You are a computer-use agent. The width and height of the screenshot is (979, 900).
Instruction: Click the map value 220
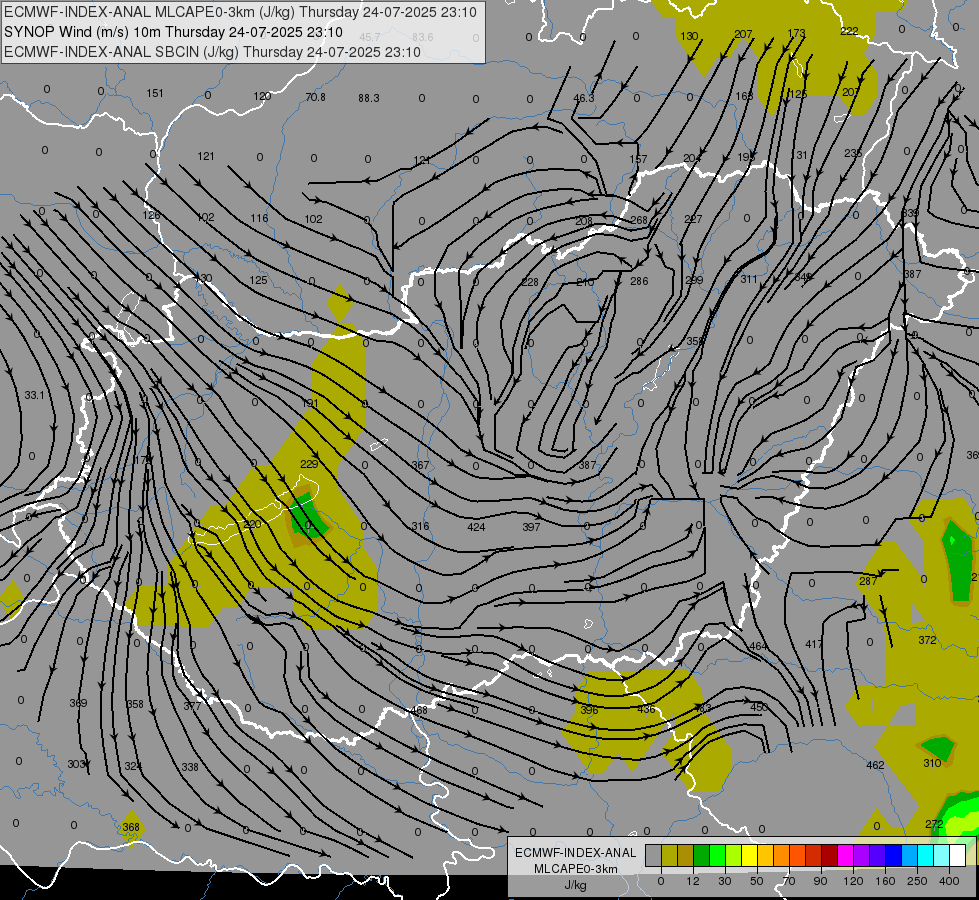pyautogui.click(x=252, y=525)
